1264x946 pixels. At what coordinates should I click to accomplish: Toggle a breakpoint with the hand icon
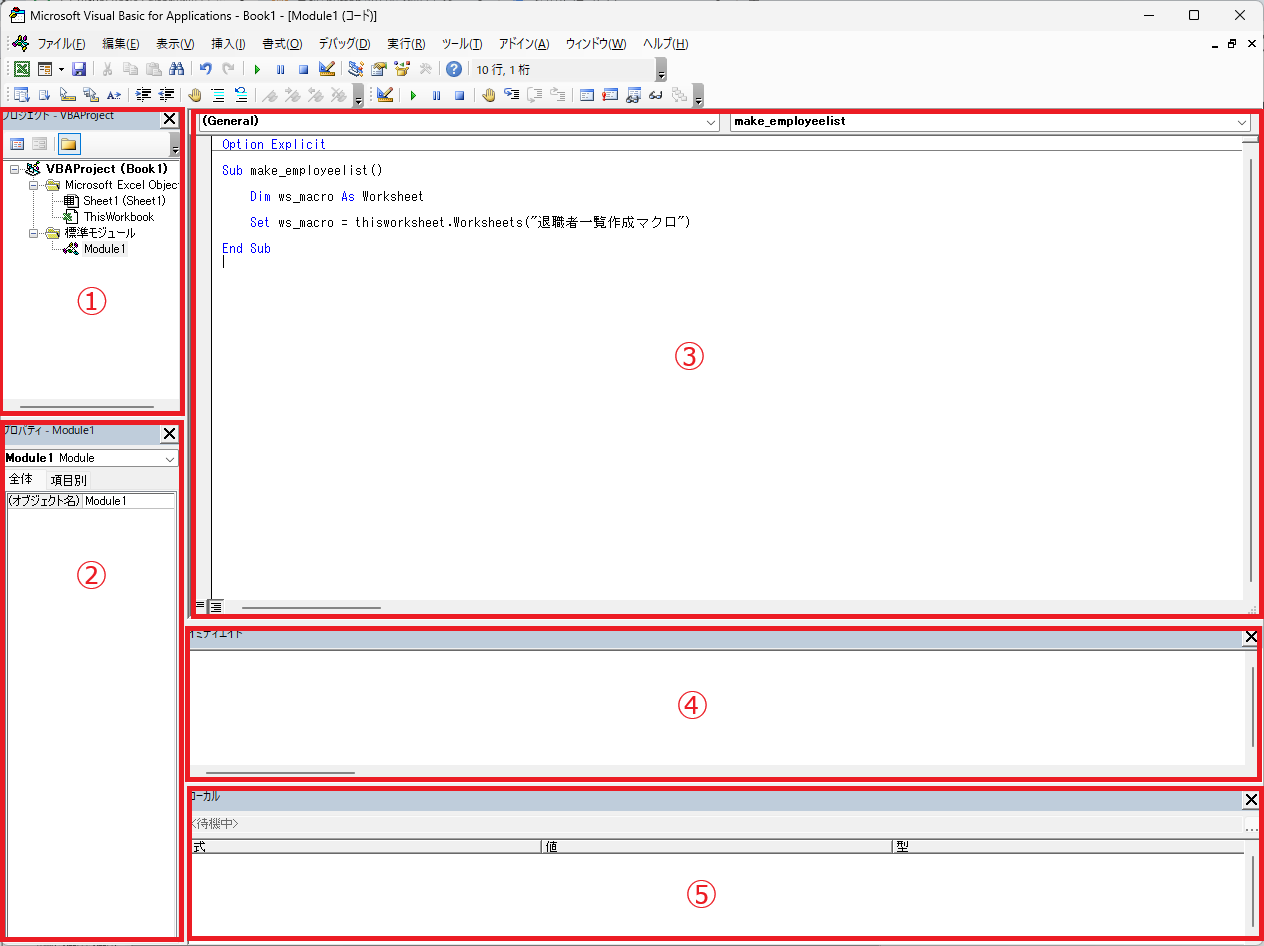(193, 95)
